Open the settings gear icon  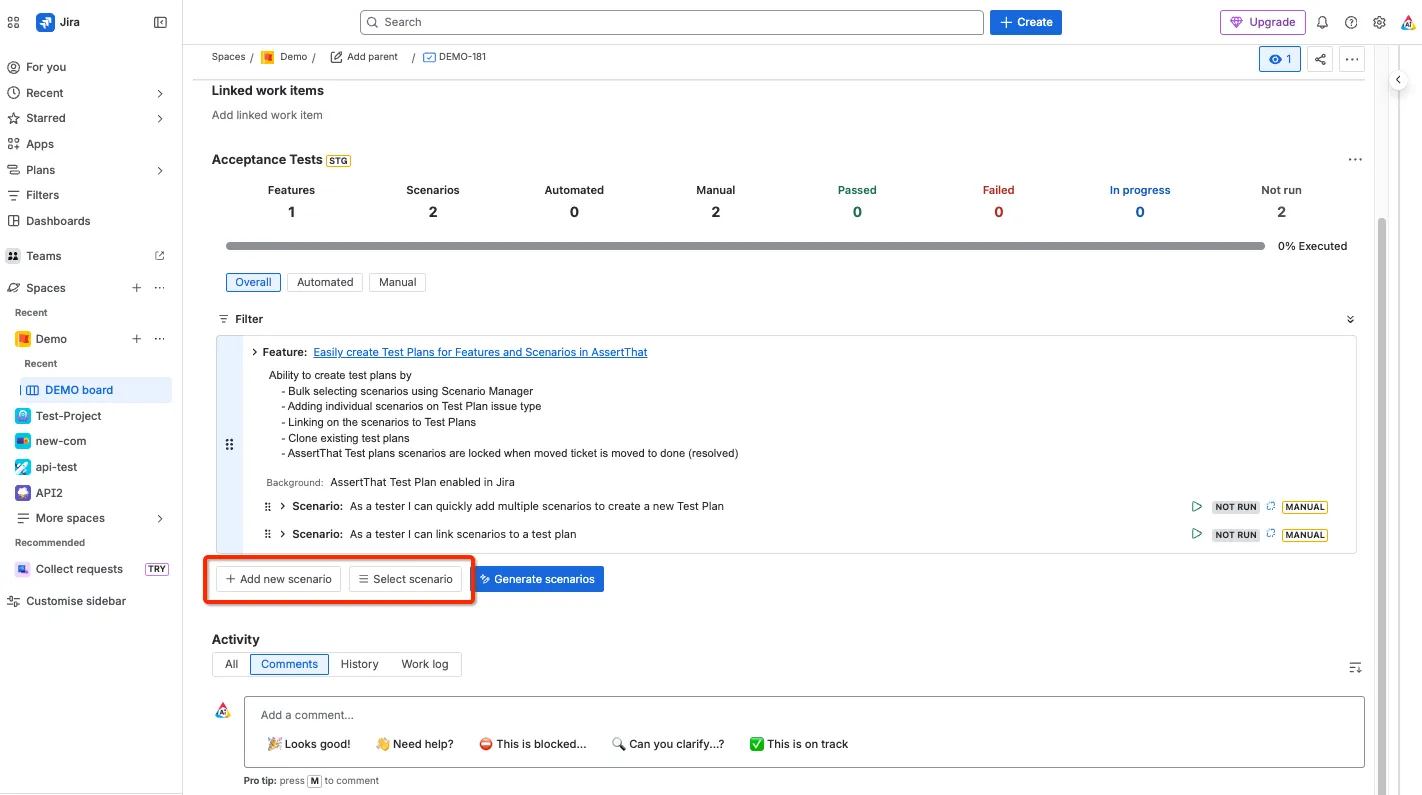click(x=1379, y=22)
